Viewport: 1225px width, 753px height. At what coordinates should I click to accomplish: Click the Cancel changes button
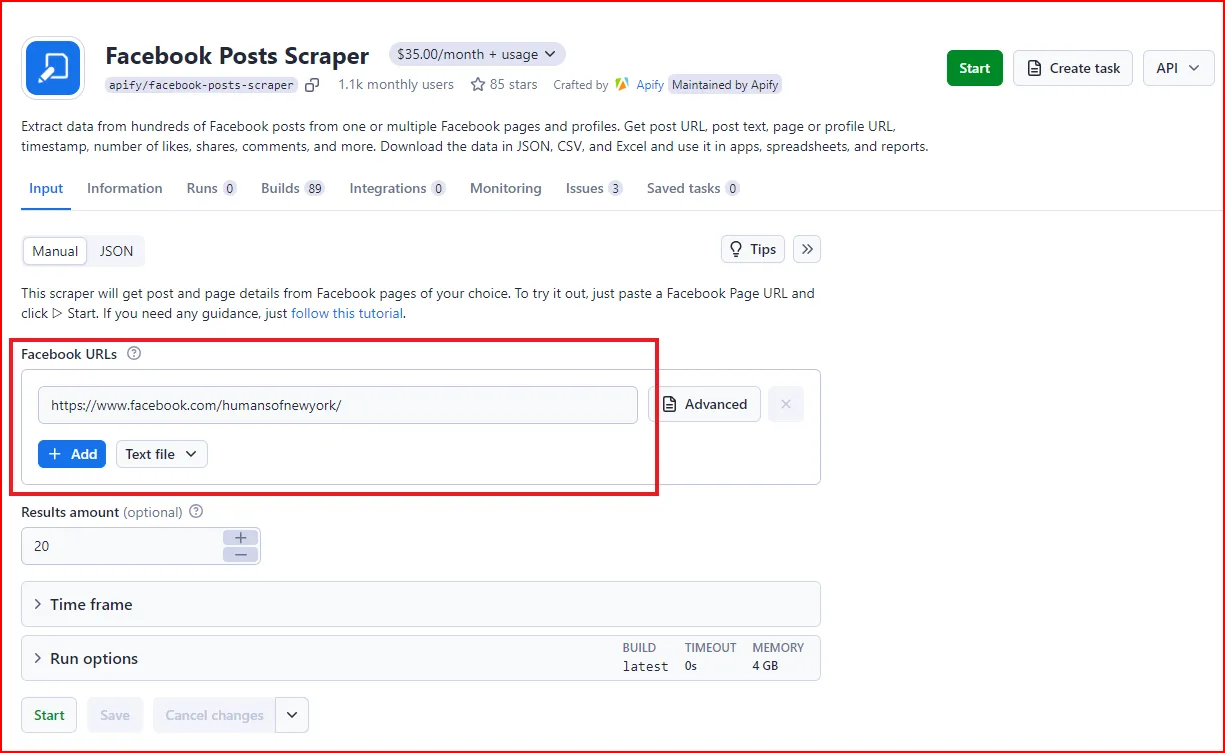[x=214, y=715]
